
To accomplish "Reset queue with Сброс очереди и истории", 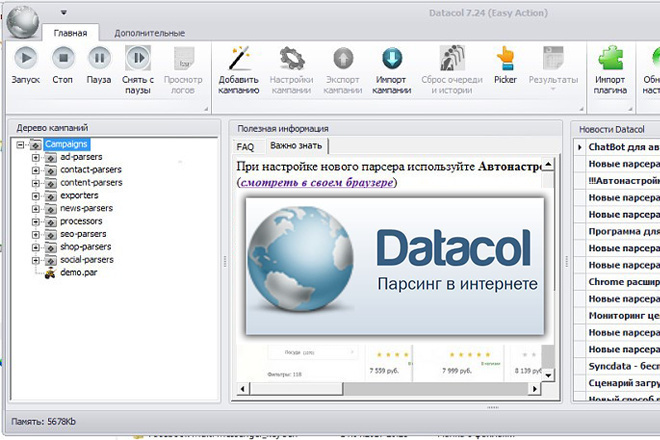I will coord(452,70).
